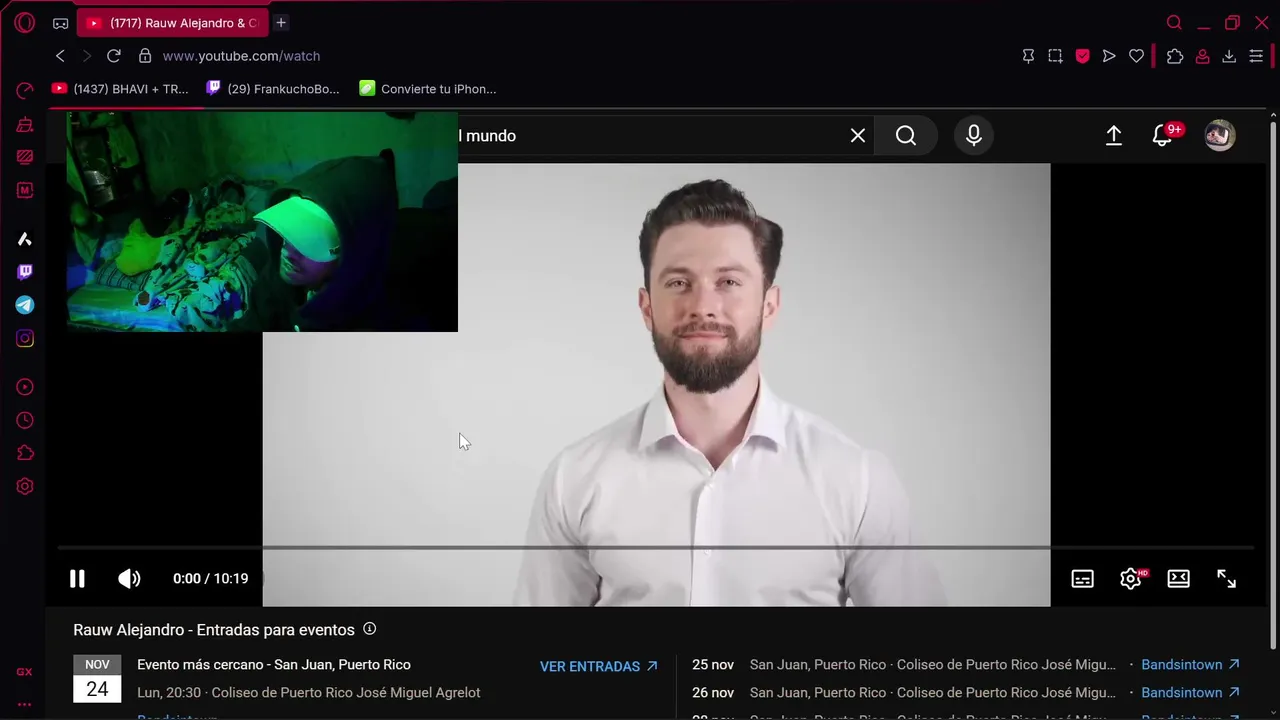Open the sidebar extensions cube icon
Image resolution: width=1280 pixels, height=720 pixels.
(25, 453)
